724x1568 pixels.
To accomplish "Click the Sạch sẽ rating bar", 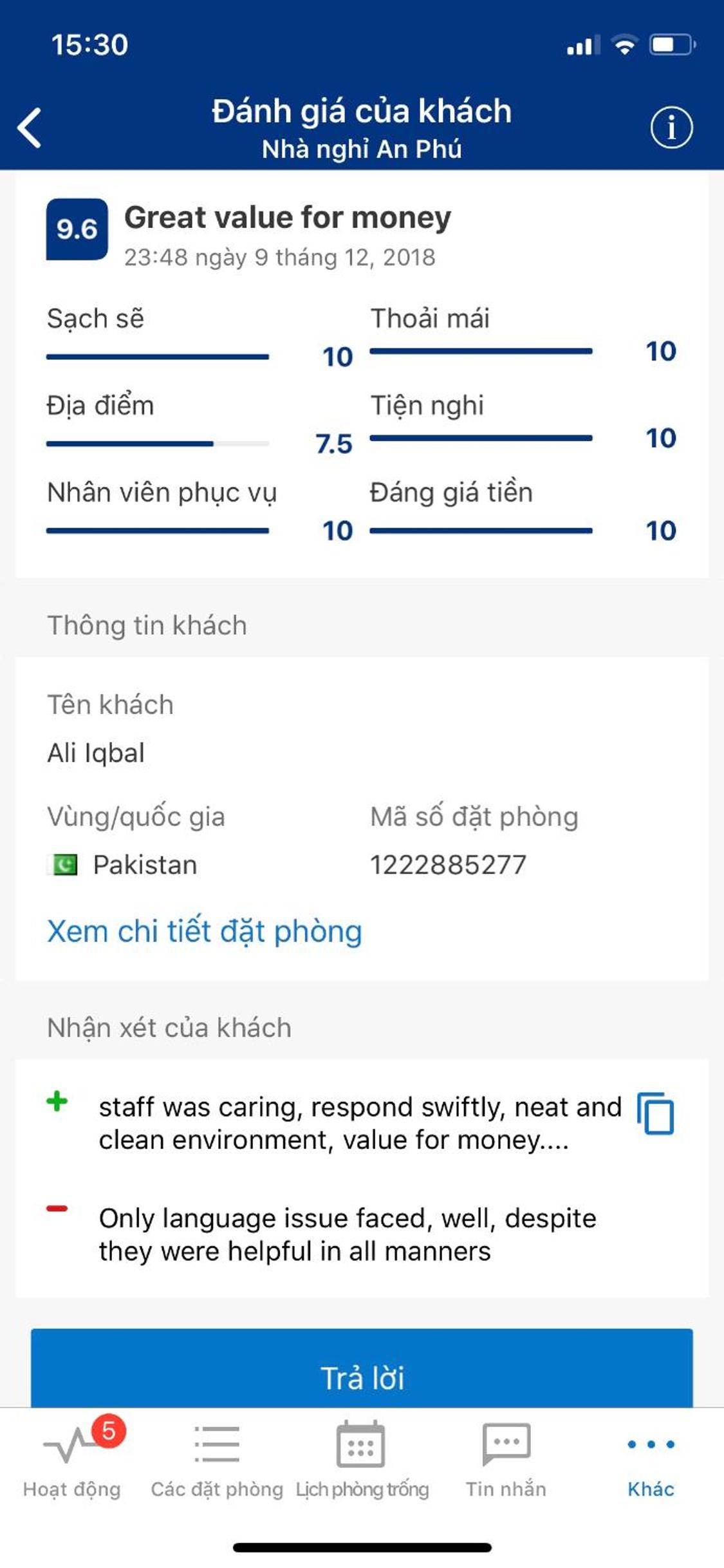I will point(157,357).
